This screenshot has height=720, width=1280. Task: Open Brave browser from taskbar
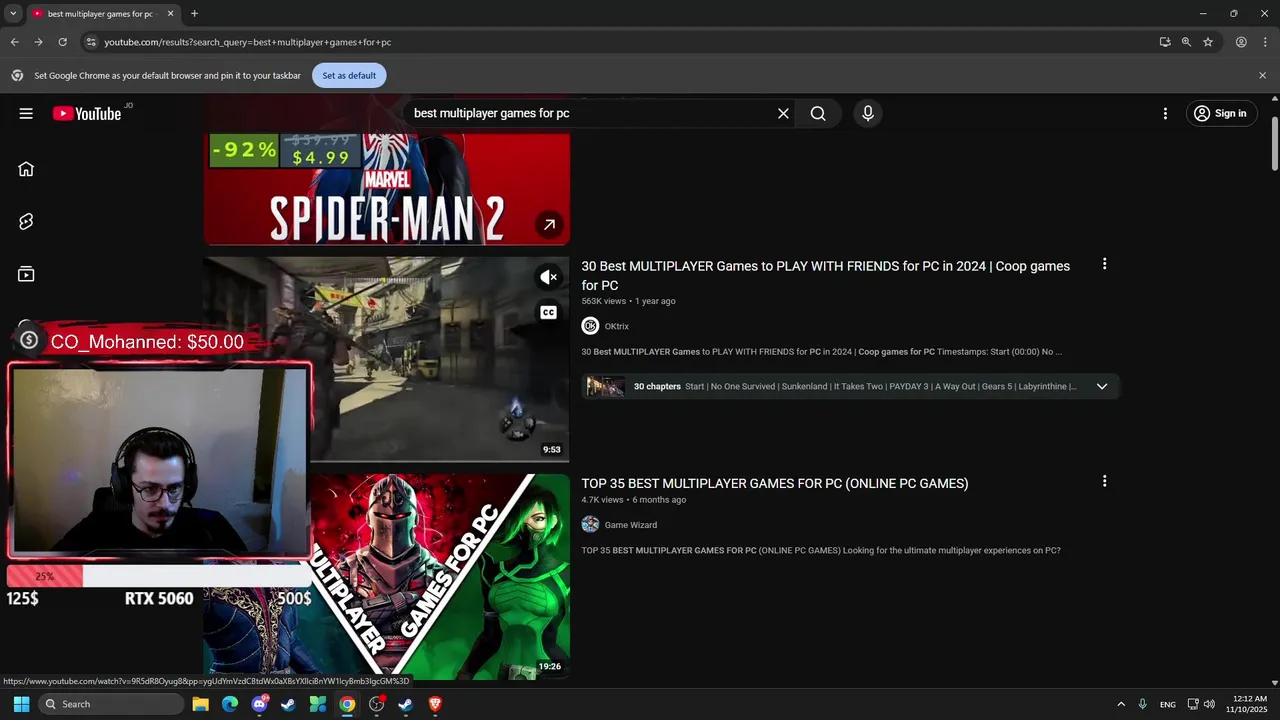(x=435, y=704)
